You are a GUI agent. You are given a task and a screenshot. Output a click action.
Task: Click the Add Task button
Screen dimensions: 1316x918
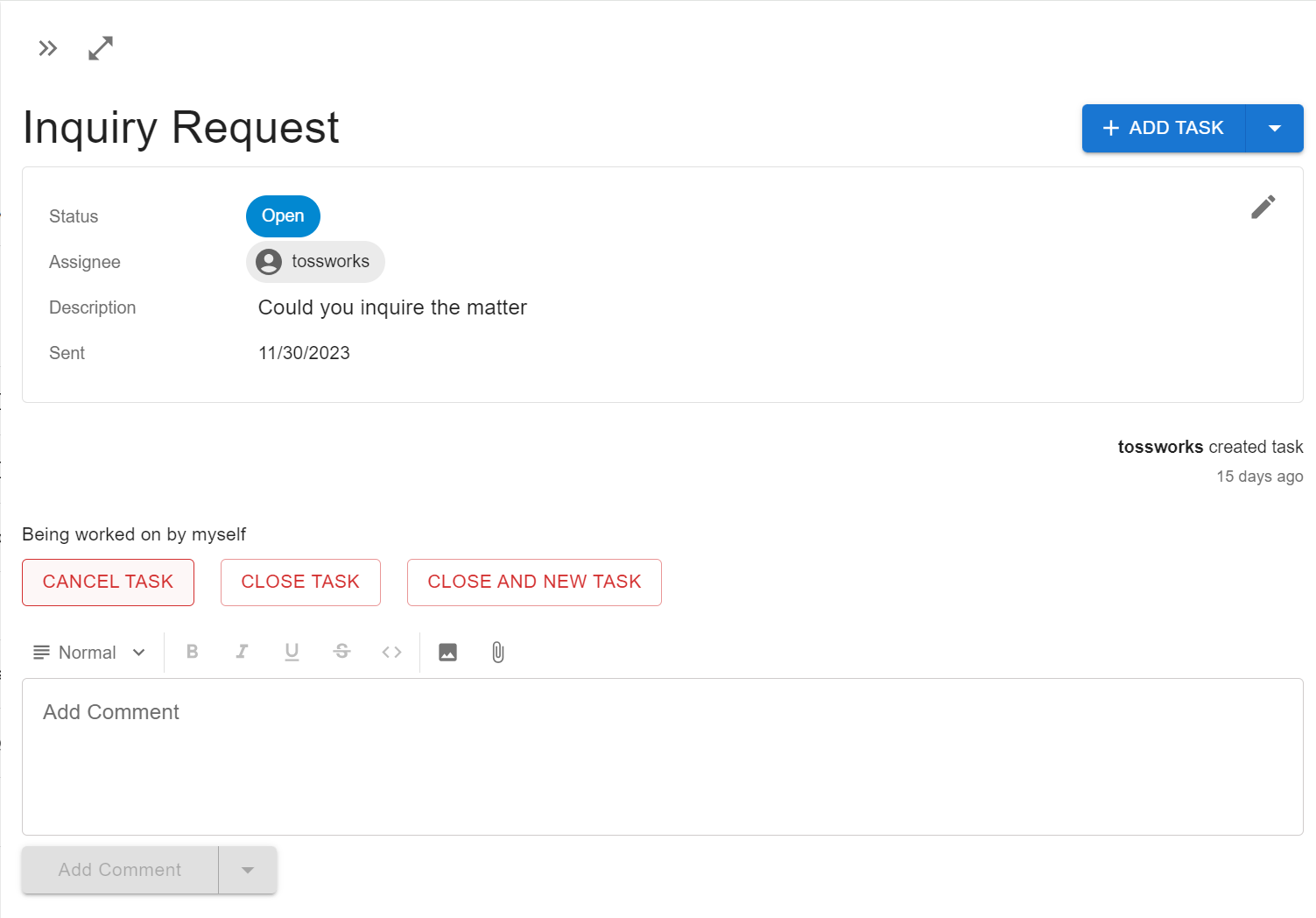click(1163, 129)
